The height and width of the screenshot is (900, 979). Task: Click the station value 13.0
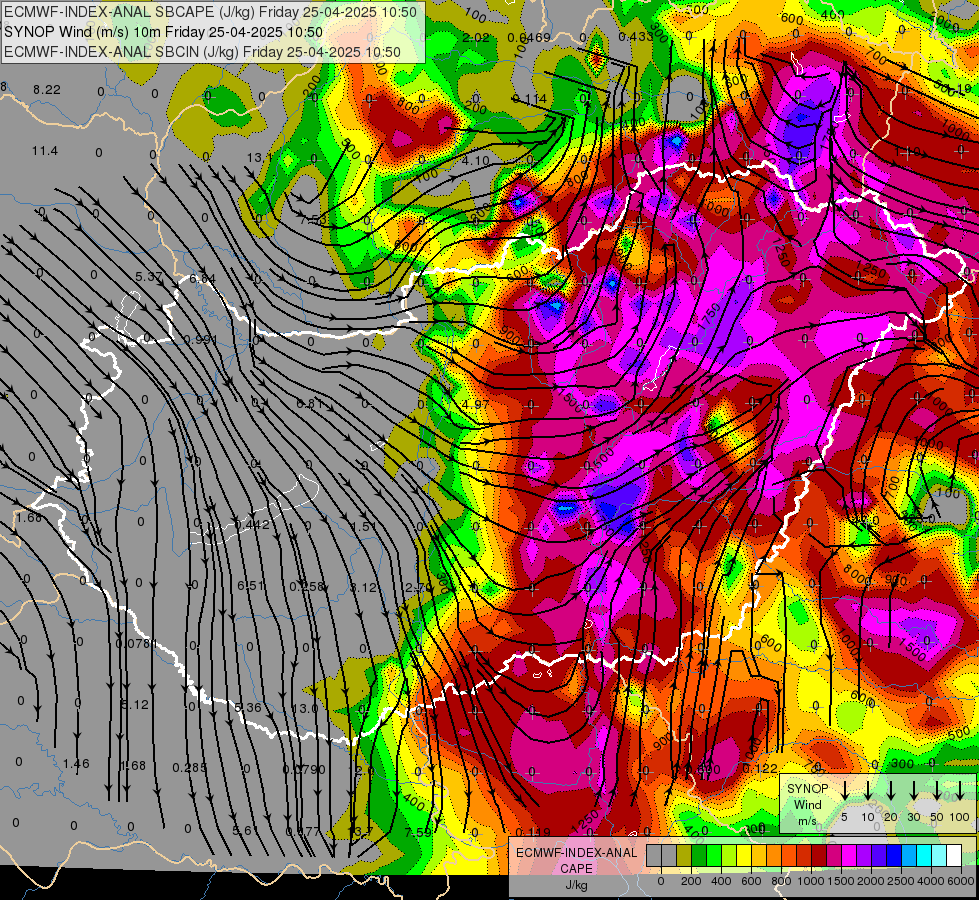coord(305,709)
